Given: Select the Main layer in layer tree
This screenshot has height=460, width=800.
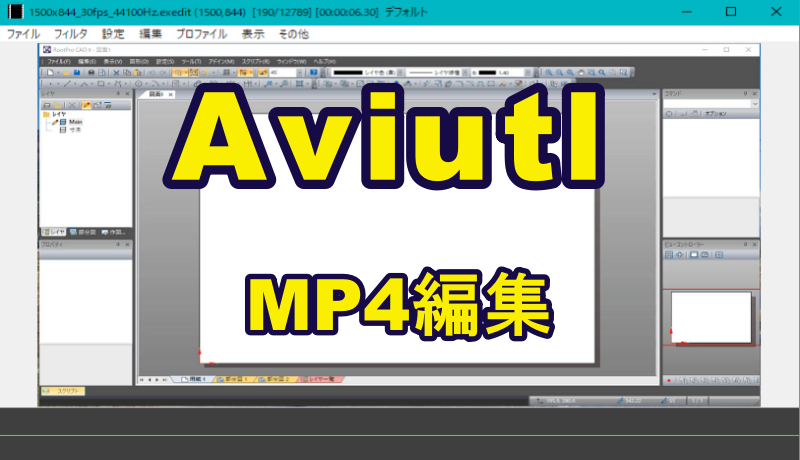Looking at the screenshot, I should (x=75, y=122).
